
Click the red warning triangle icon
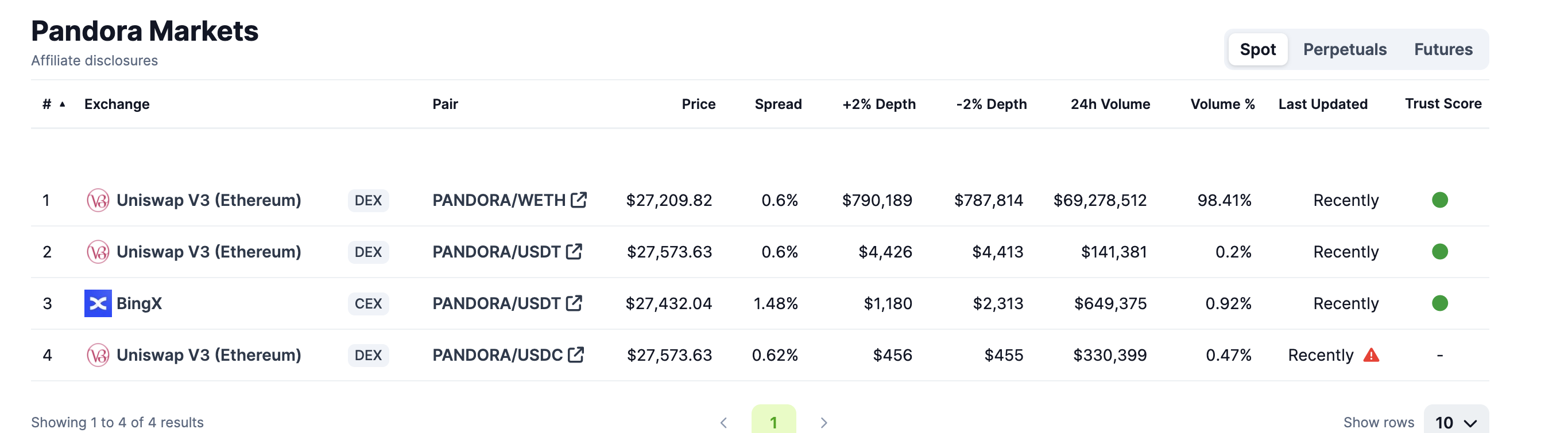(x=1371, y=354)
